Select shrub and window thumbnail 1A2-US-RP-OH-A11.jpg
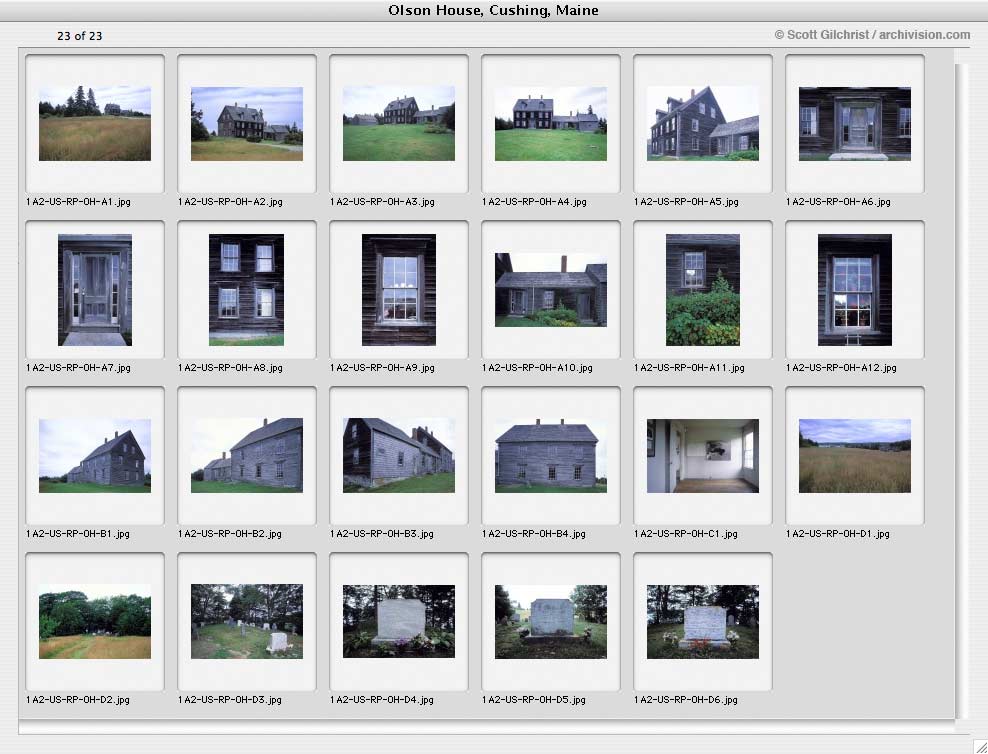988x754 pixels. coord(703,290)
